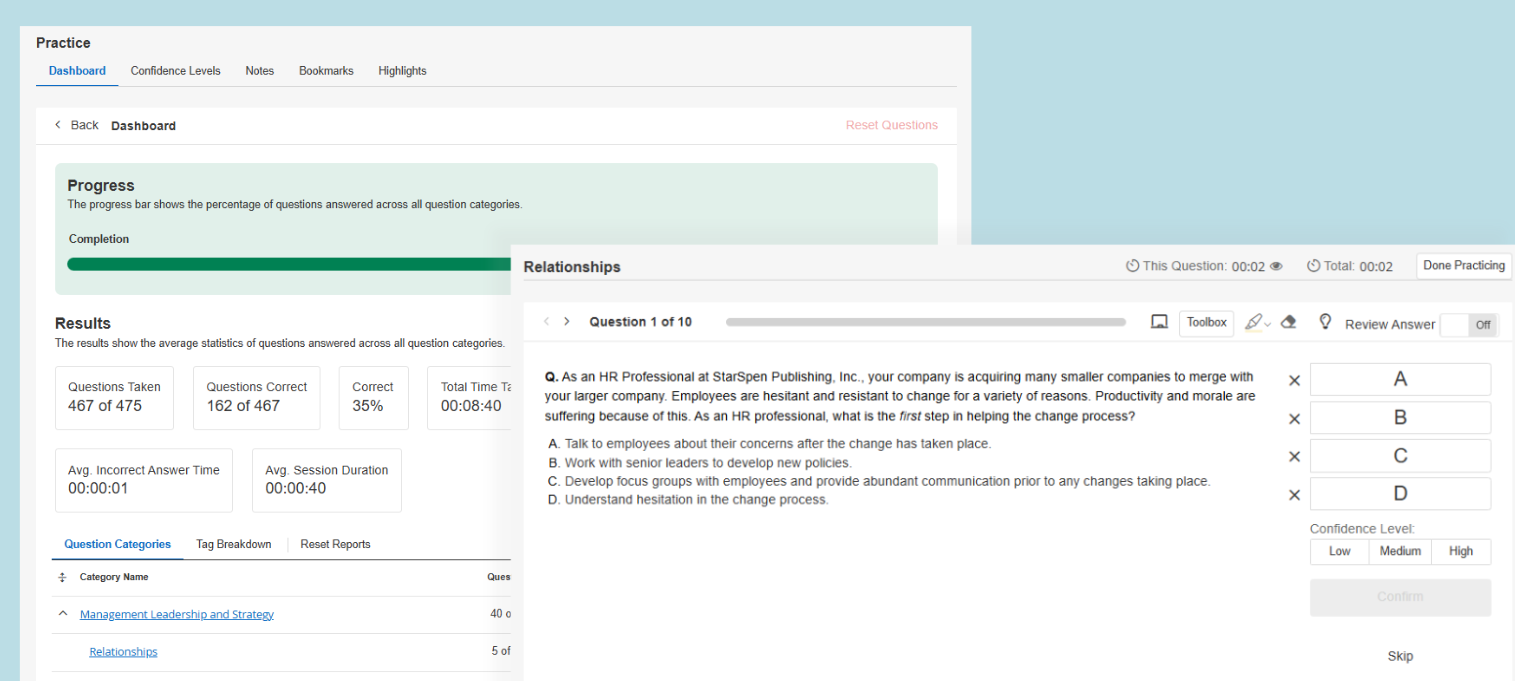This screenshot has width=1515, height=681.
Task: Click the 'Back' text in Dashboard header
Action: click(x=85, y=125)
